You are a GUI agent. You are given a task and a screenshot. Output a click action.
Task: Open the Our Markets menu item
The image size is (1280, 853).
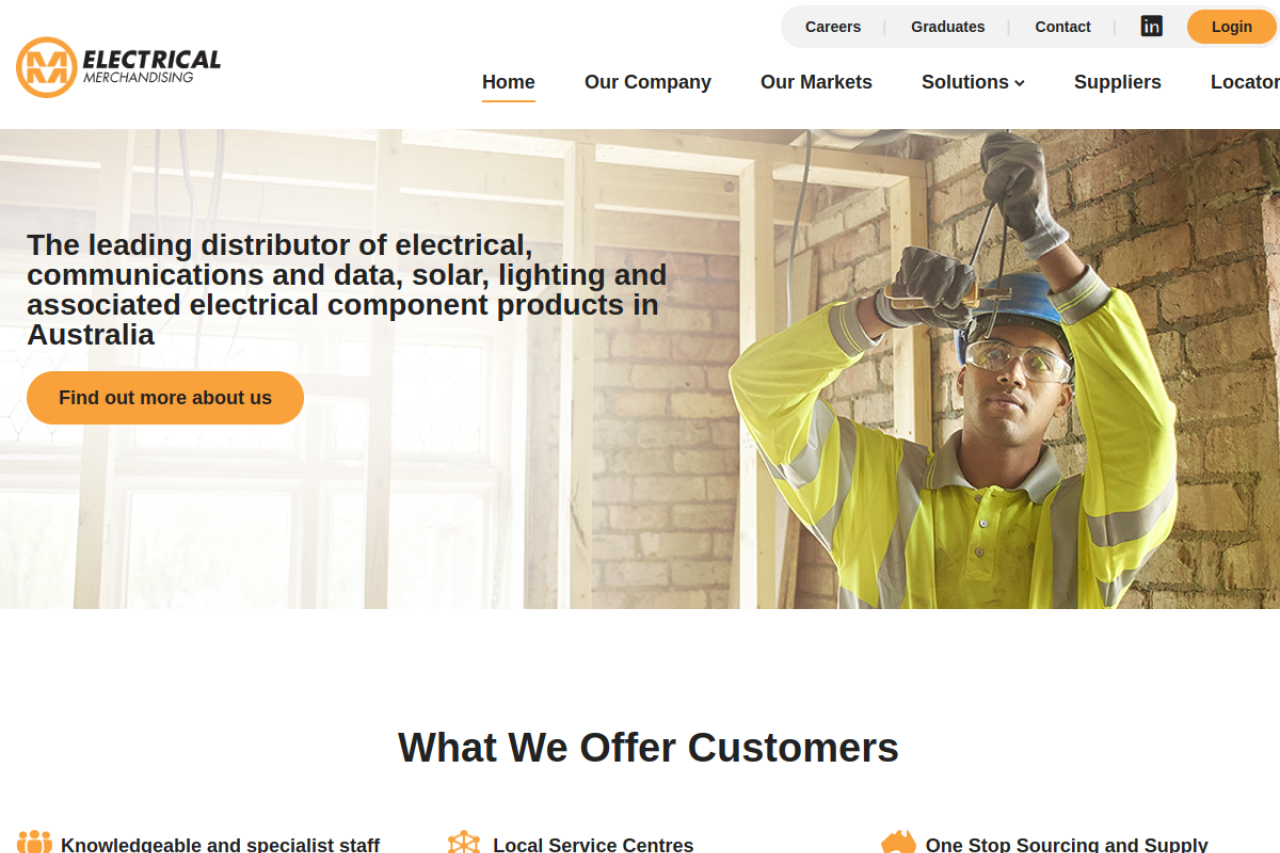pos(816,82)
